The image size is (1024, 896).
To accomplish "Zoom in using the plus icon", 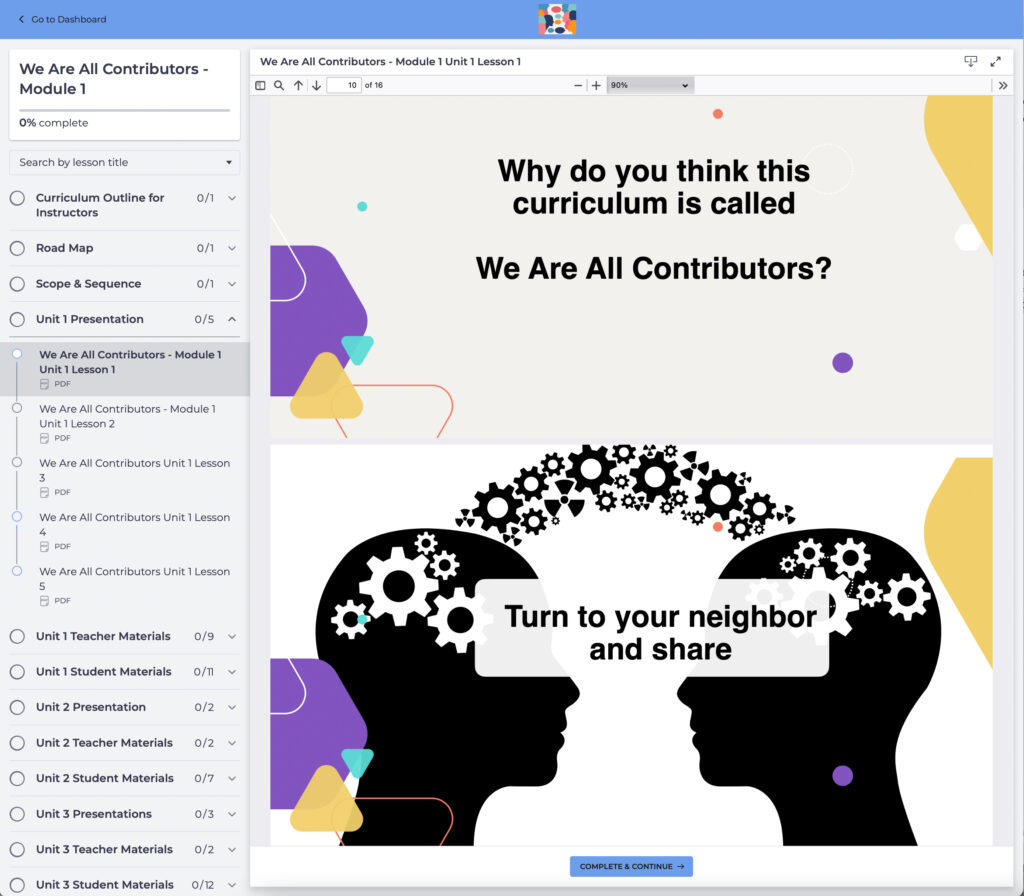I will pos(596,86).
